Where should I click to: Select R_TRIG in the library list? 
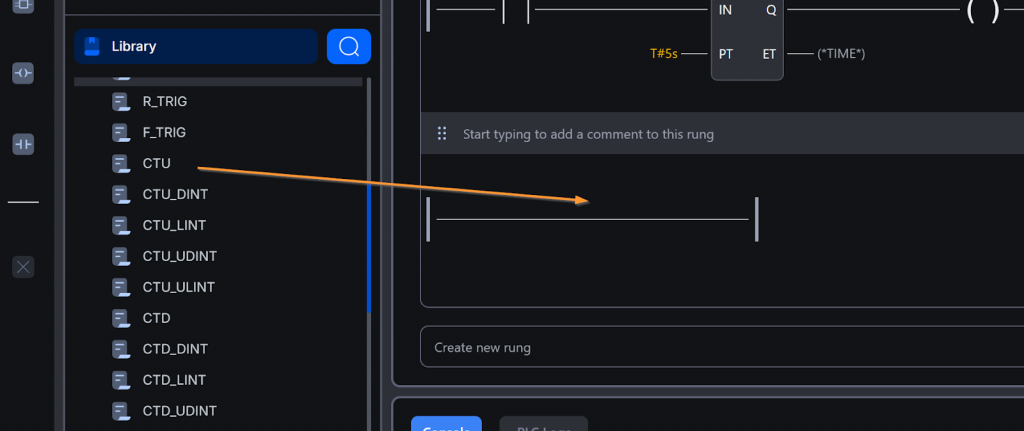click(164, 101)
